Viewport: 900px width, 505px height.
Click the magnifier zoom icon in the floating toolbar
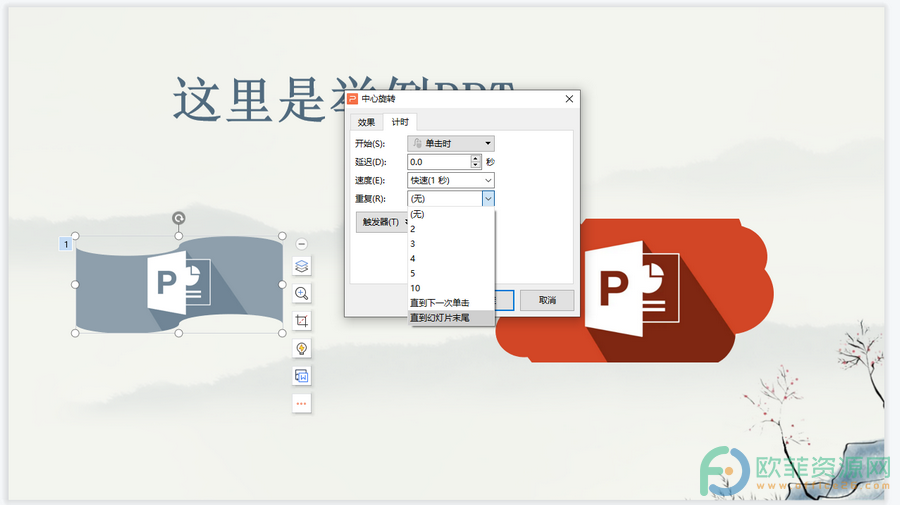(x=301, y=293)
